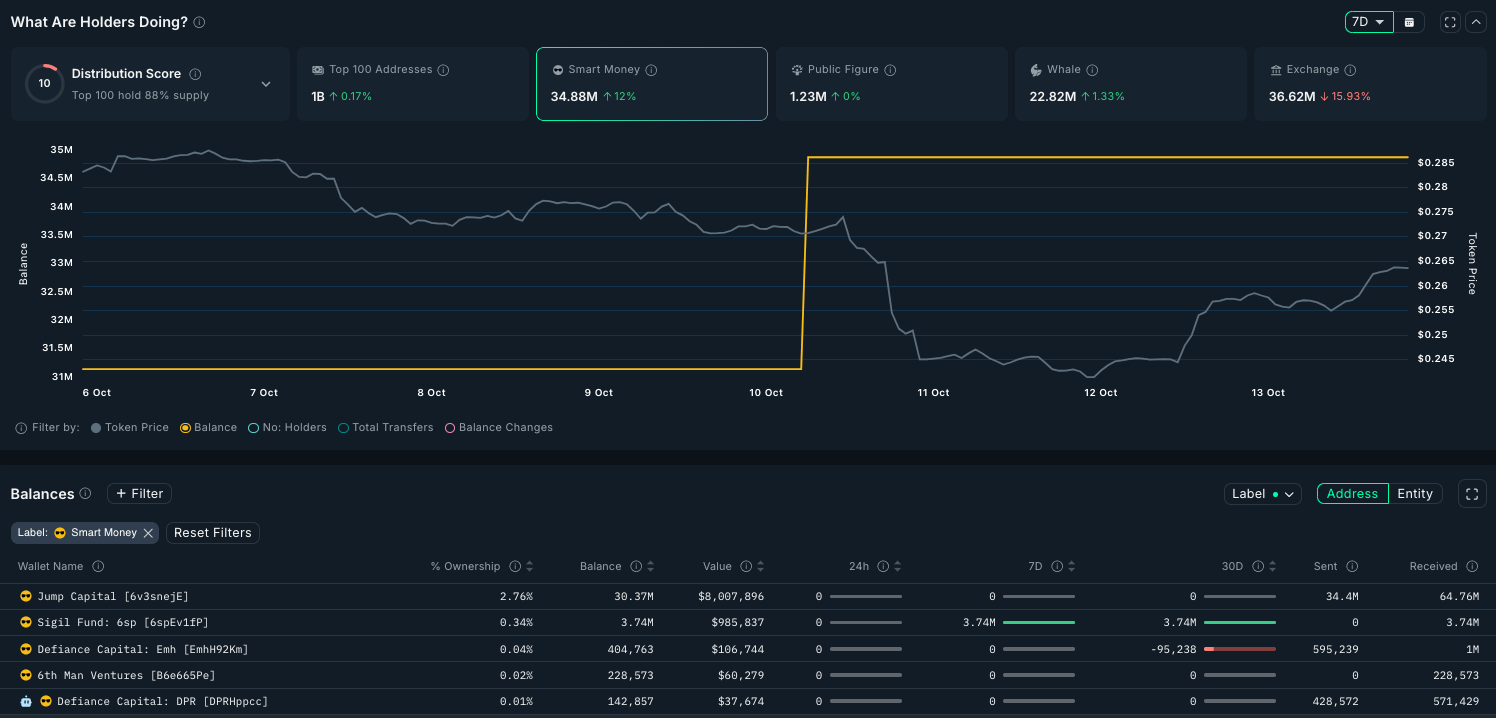Viewport: 1496px width, 718px height.
Task: Click the info icon next to Distribution Score
Action: (195, 74)
